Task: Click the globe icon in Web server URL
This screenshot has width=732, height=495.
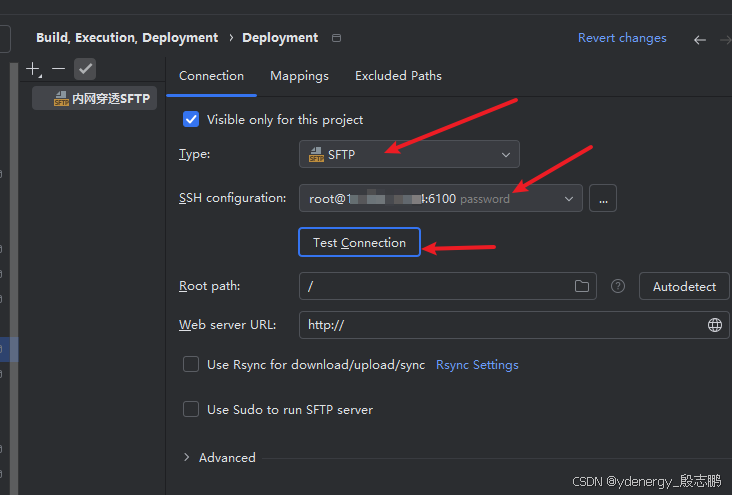Action: 715,325
